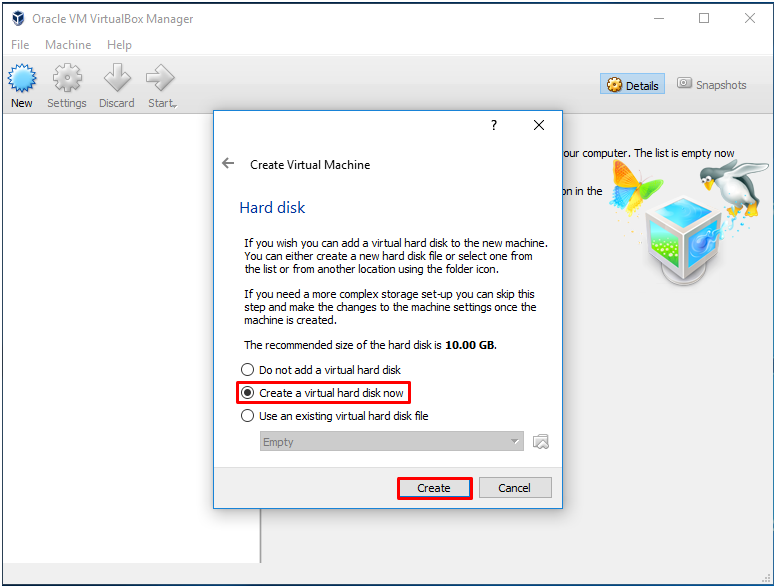Select Use an existing virtual hard disk file

(248, 416)
